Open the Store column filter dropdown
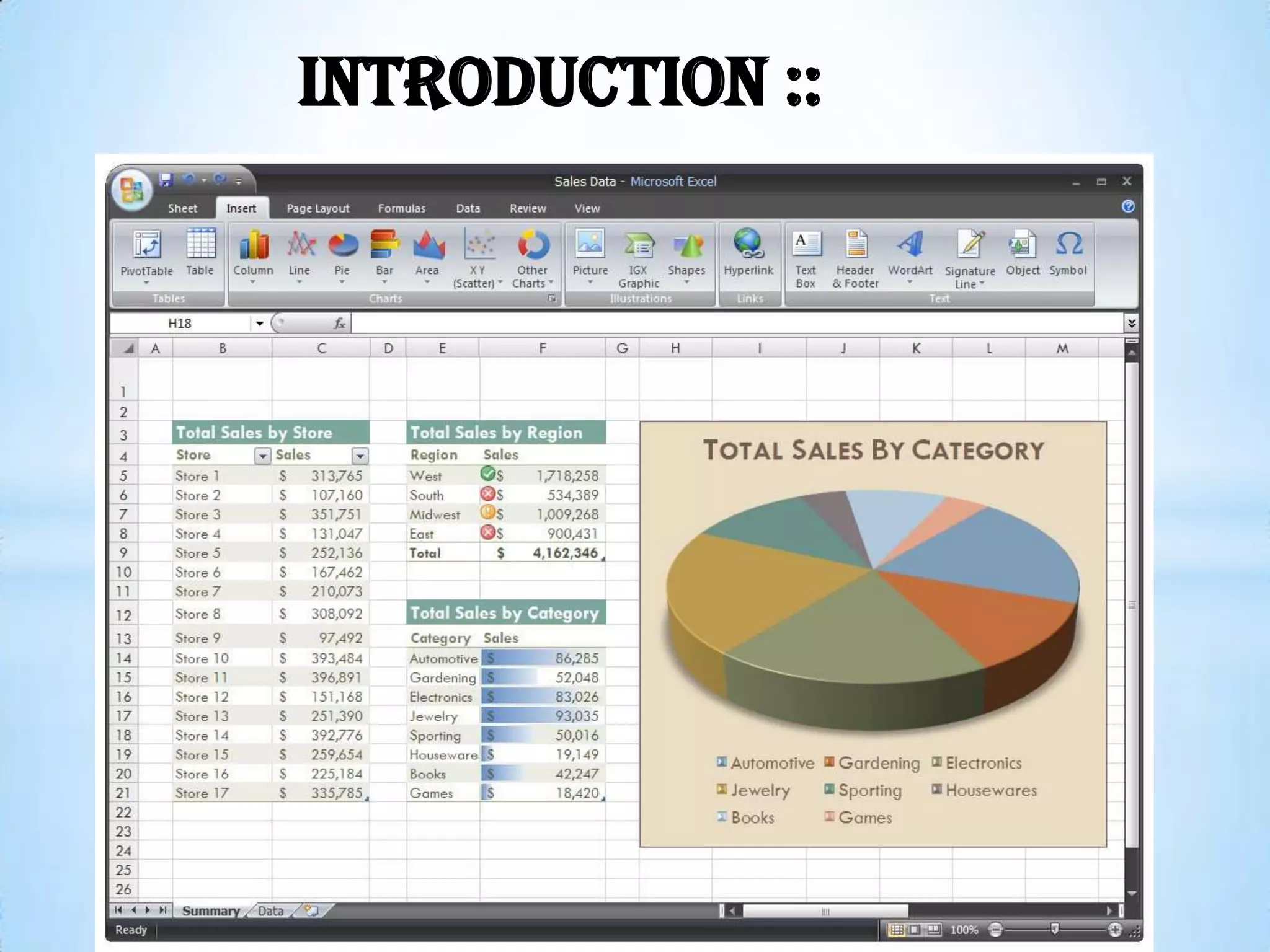1270x952 pixels. point(263,456)
